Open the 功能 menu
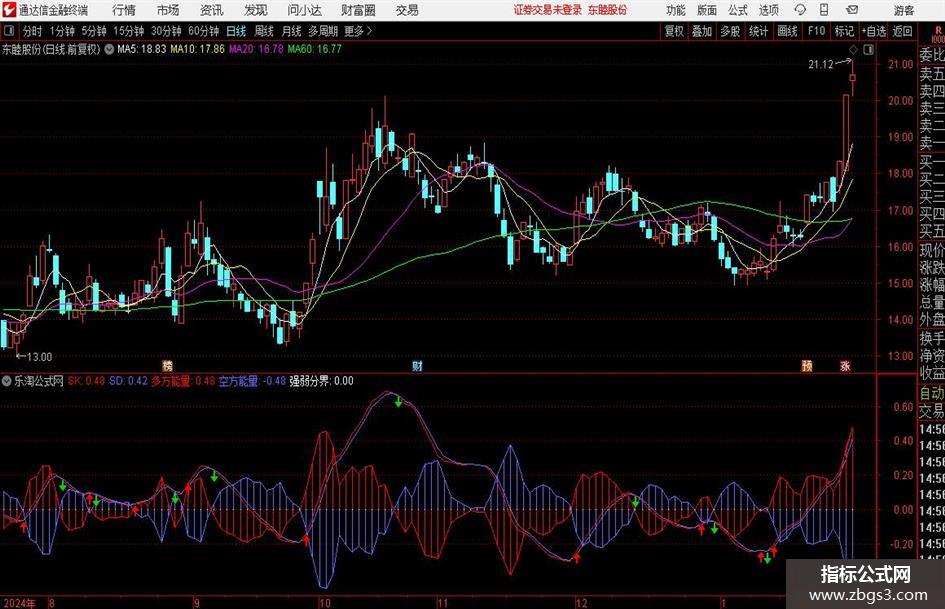The image size is (945, 609). click(676, 10)
